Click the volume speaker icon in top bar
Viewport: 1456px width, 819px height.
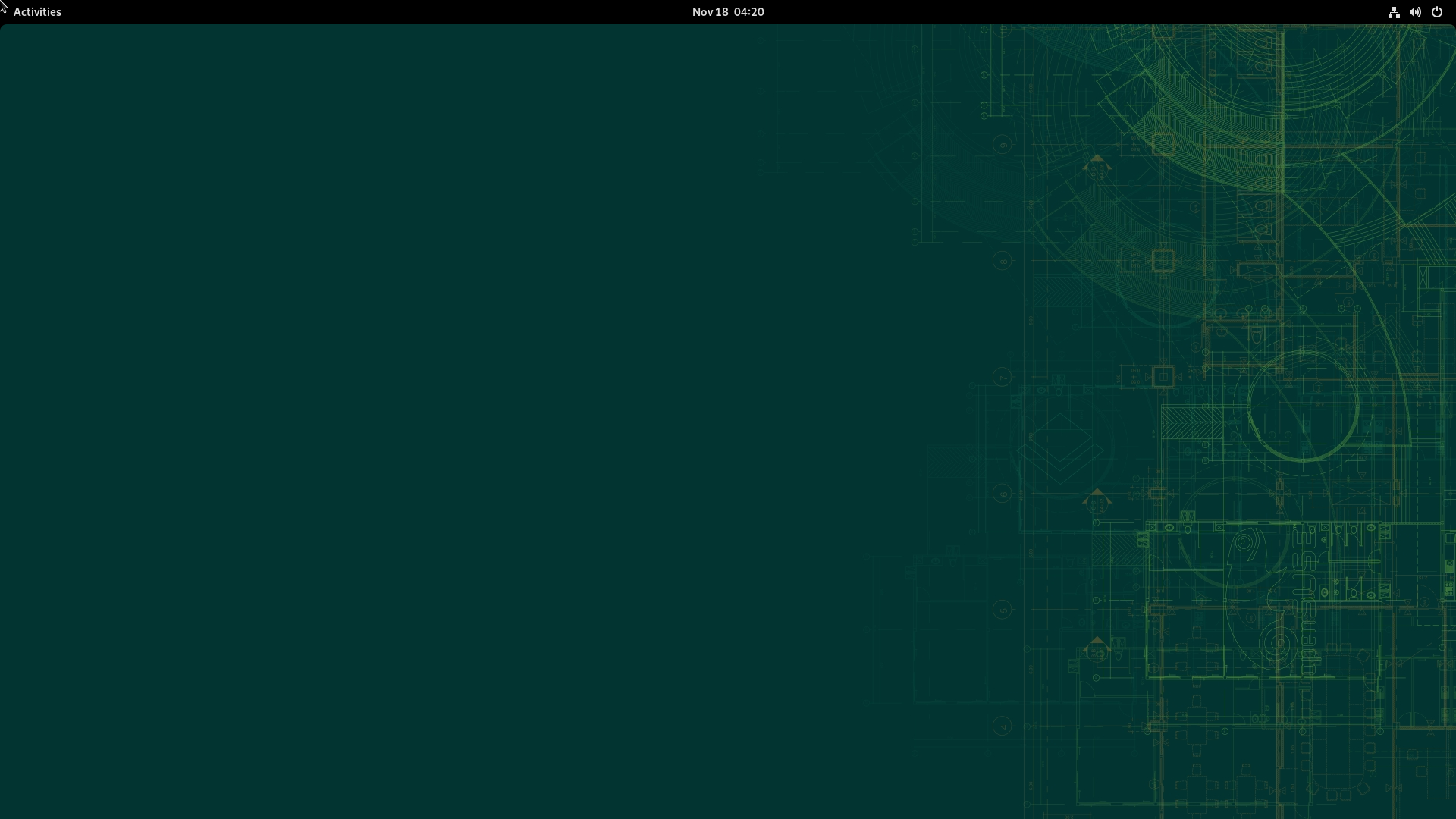1415,11
